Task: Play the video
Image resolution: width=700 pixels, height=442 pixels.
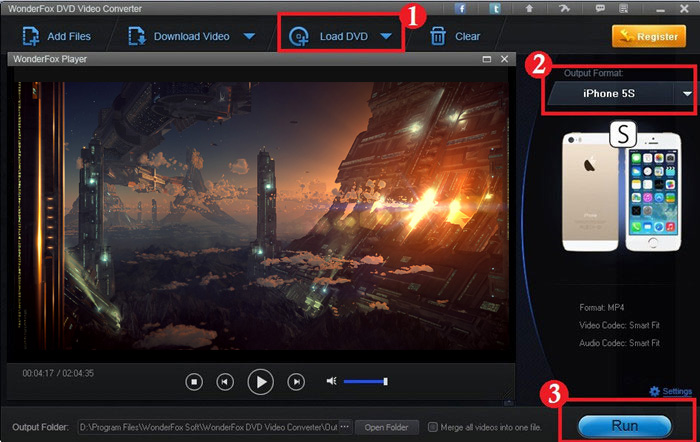Action: 260,382
